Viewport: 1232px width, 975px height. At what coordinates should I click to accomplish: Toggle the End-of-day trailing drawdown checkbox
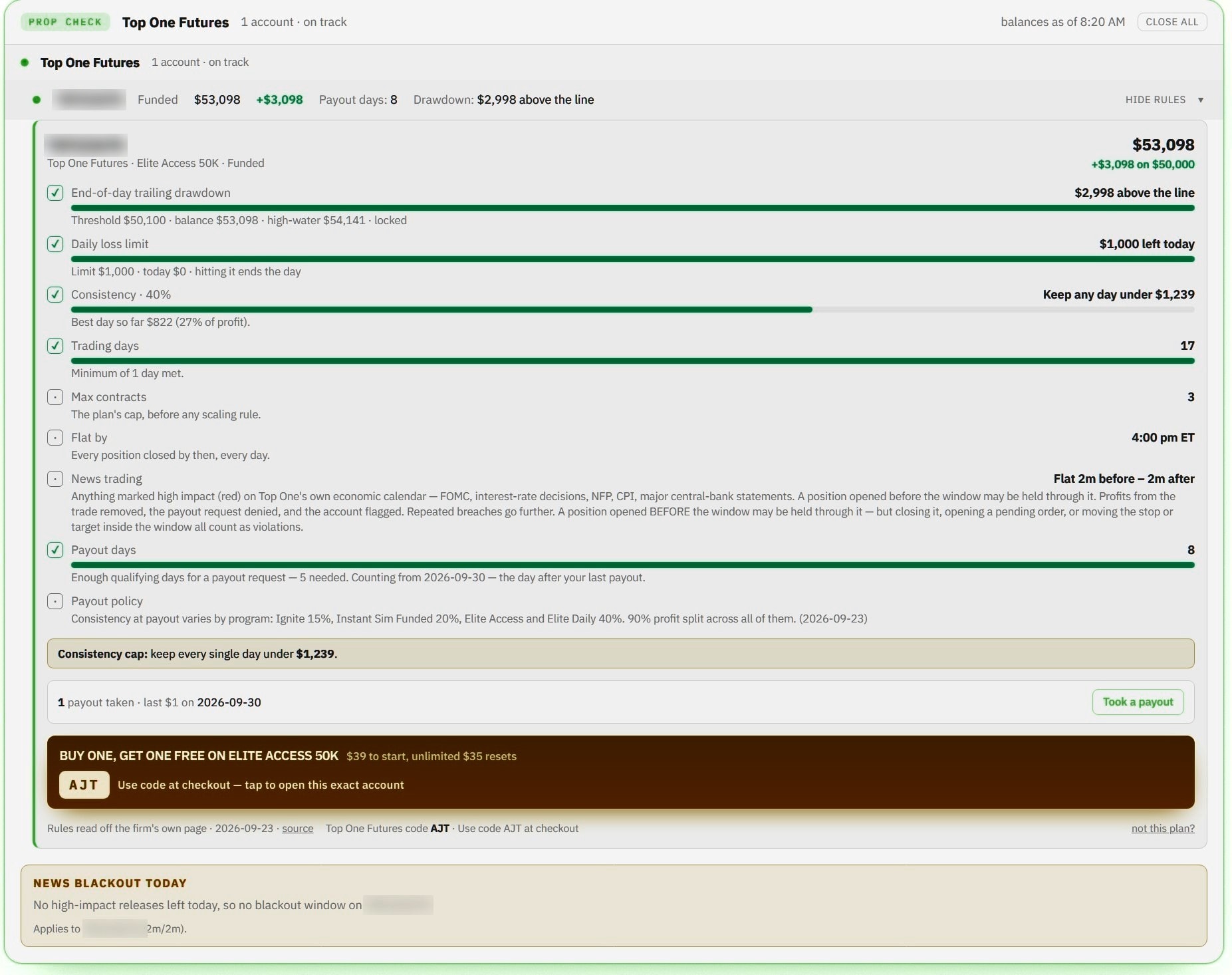(55, 193)
